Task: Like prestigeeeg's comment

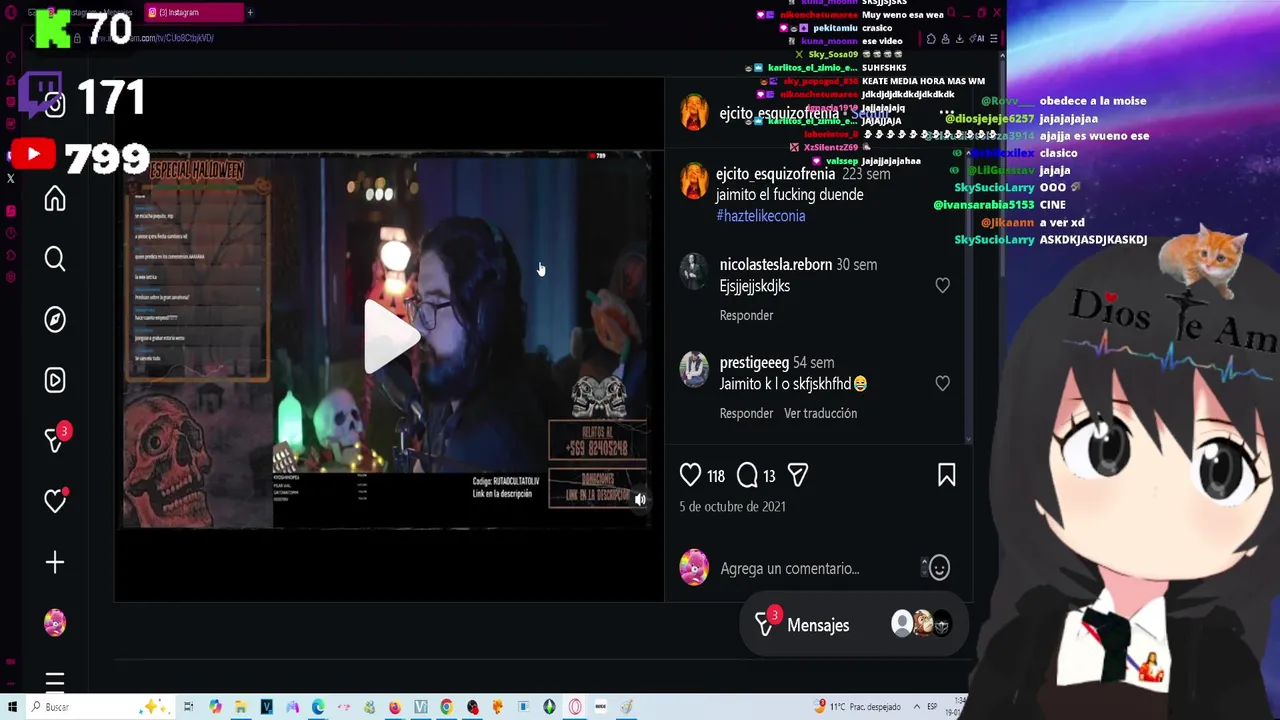Action: point(942,384)
